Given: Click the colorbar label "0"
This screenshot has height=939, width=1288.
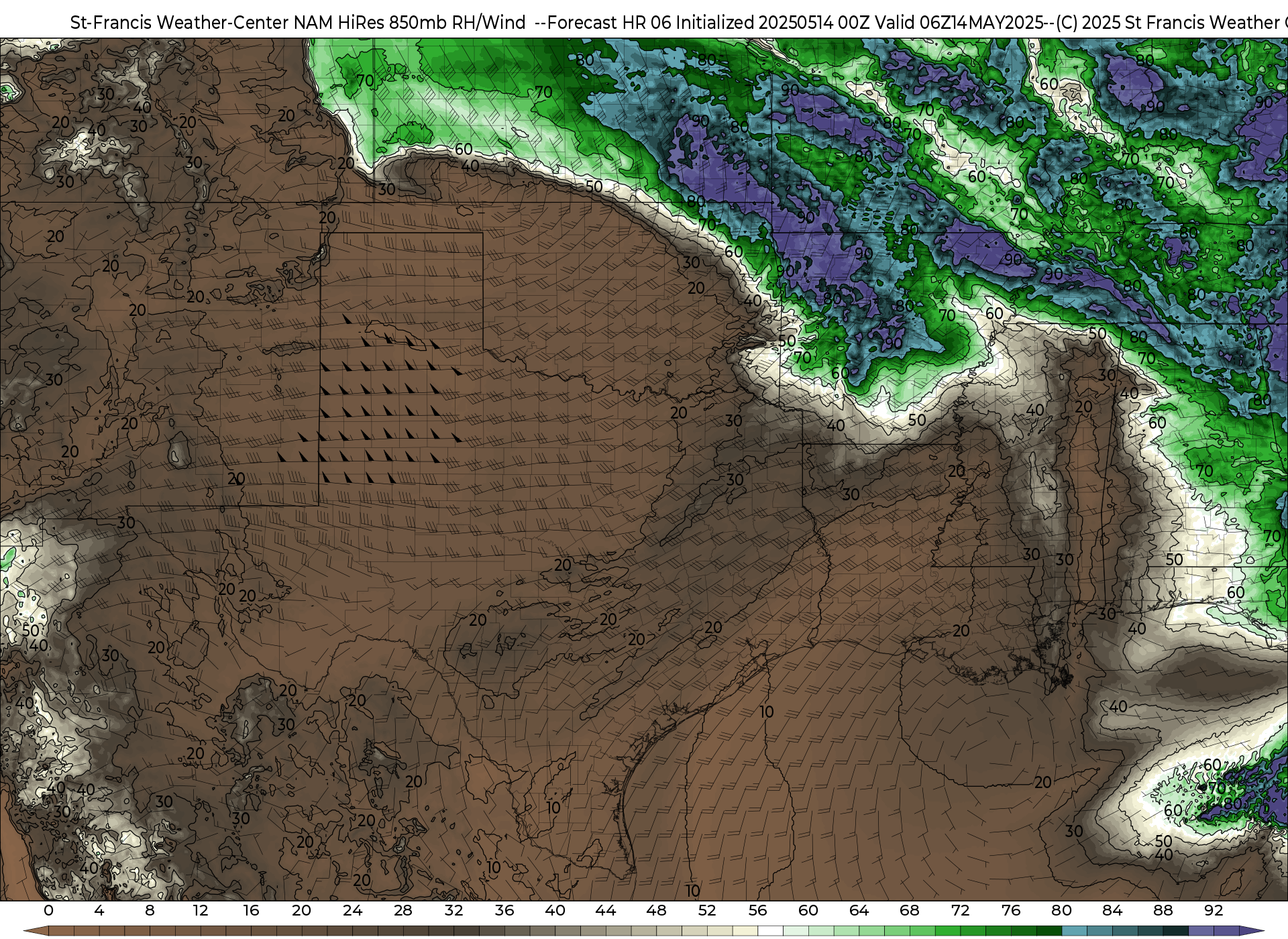Looking at the screenshot, I should point(48,910).
